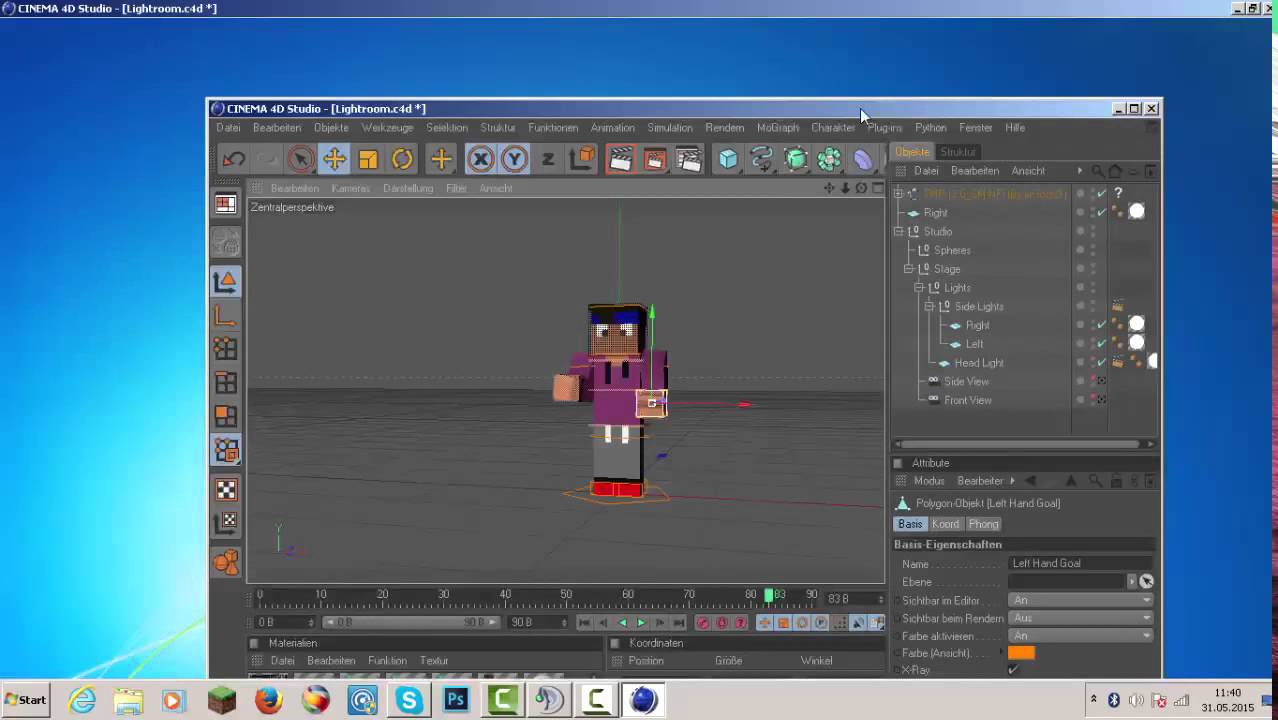Toggle the X-Ray checkbox
1278x720 pixels.
pyautogui.click(x=1014, y=670)
